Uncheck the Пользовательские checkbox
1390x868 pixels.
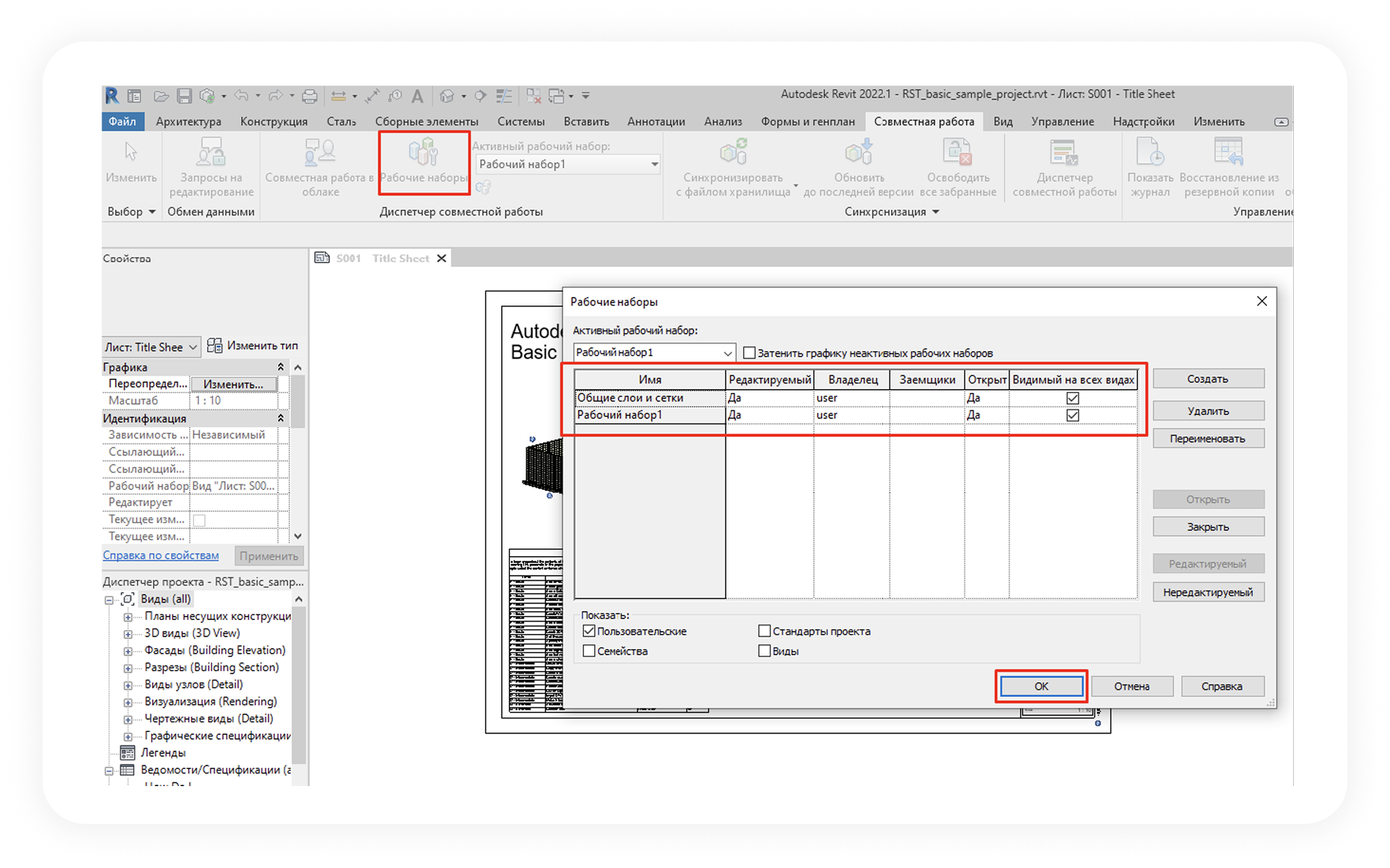point(589,631)
